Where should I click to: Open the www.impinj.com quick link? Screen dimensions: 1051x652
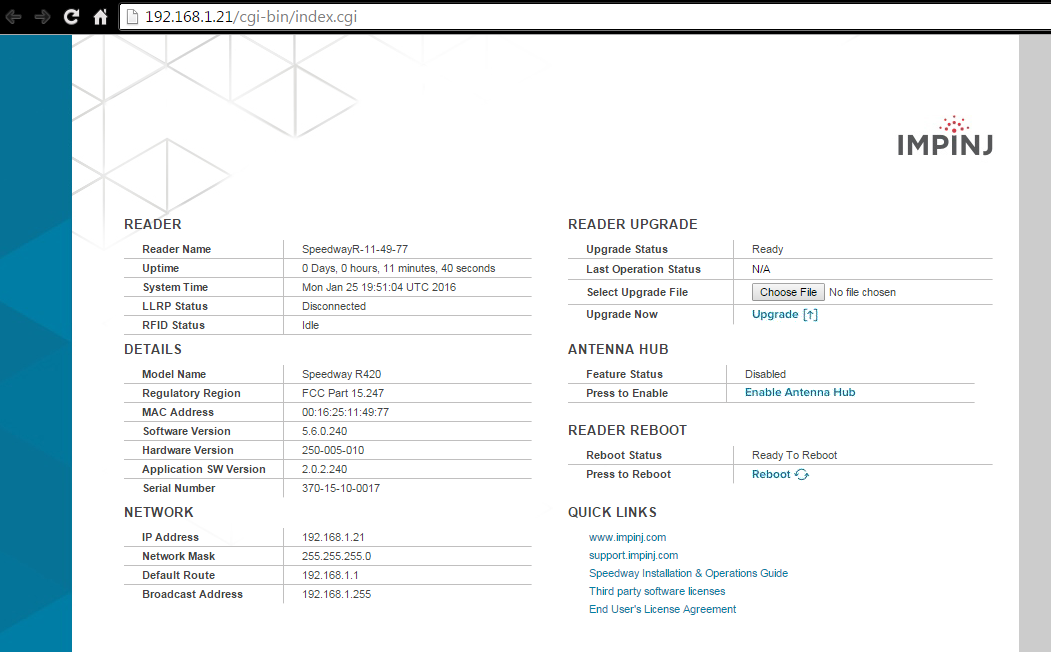tap(627, 537)
